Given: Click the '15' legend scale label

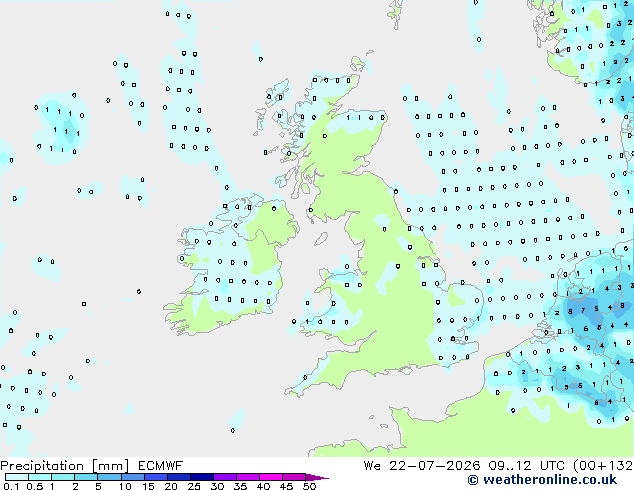Looking at the screenshot, I should click(x=148, y=486).
